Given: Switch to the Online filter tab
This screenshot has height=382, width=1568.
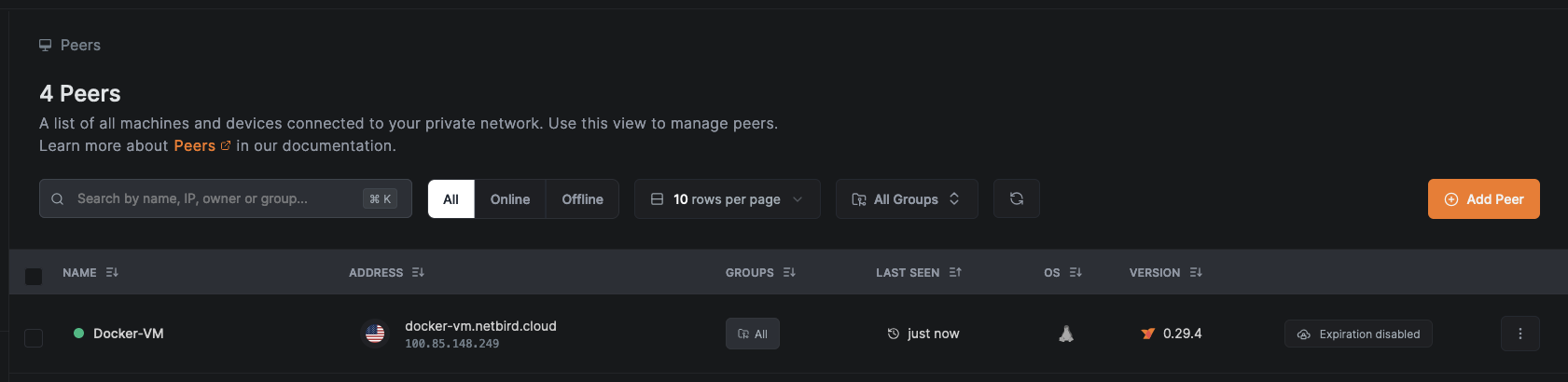Looking at the screenshot, I should [x=509, y=199].
